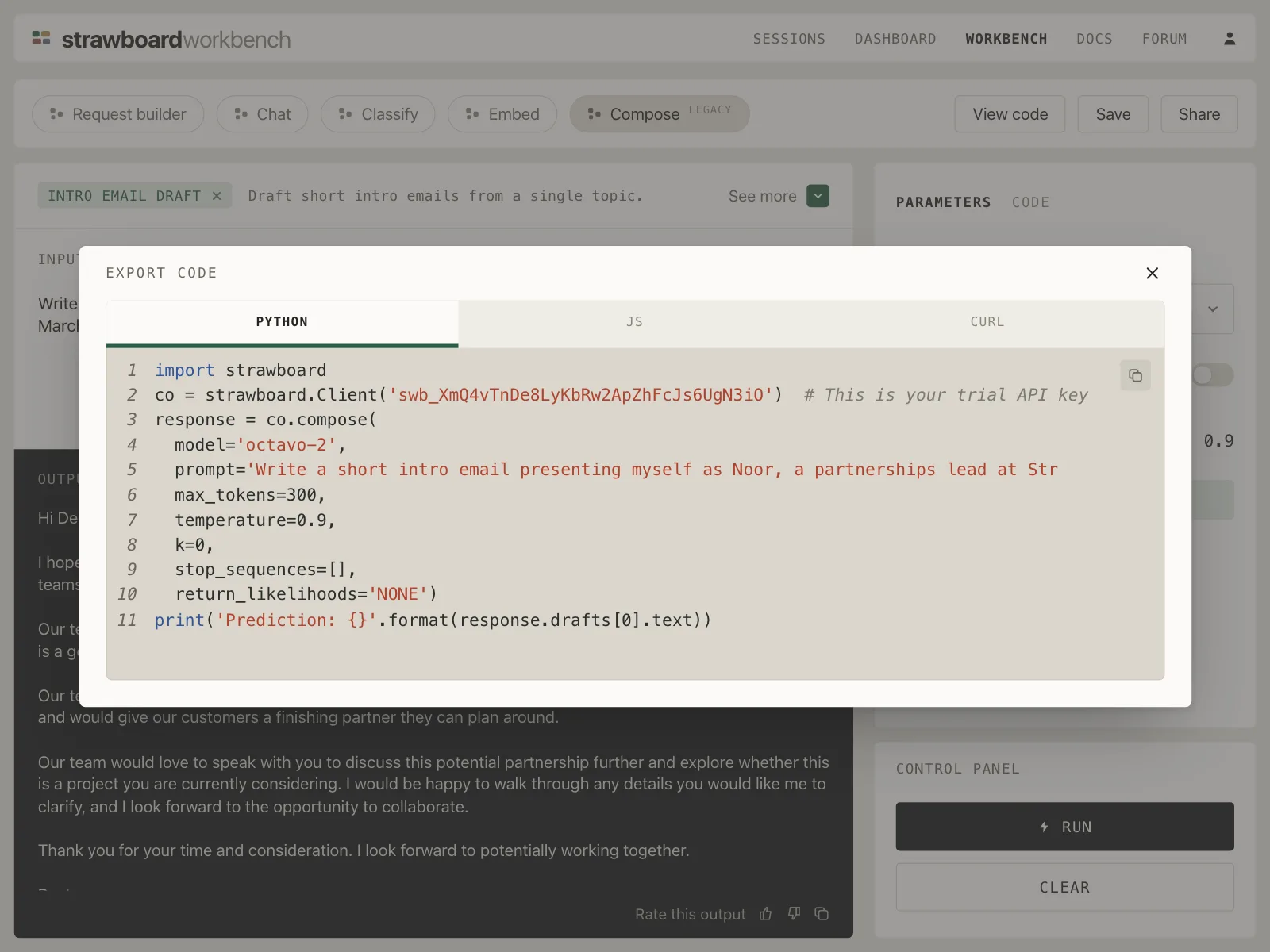1270x952 pixels.
Task: Click the CLEAR button
Action: click(x=1065, y=887)
